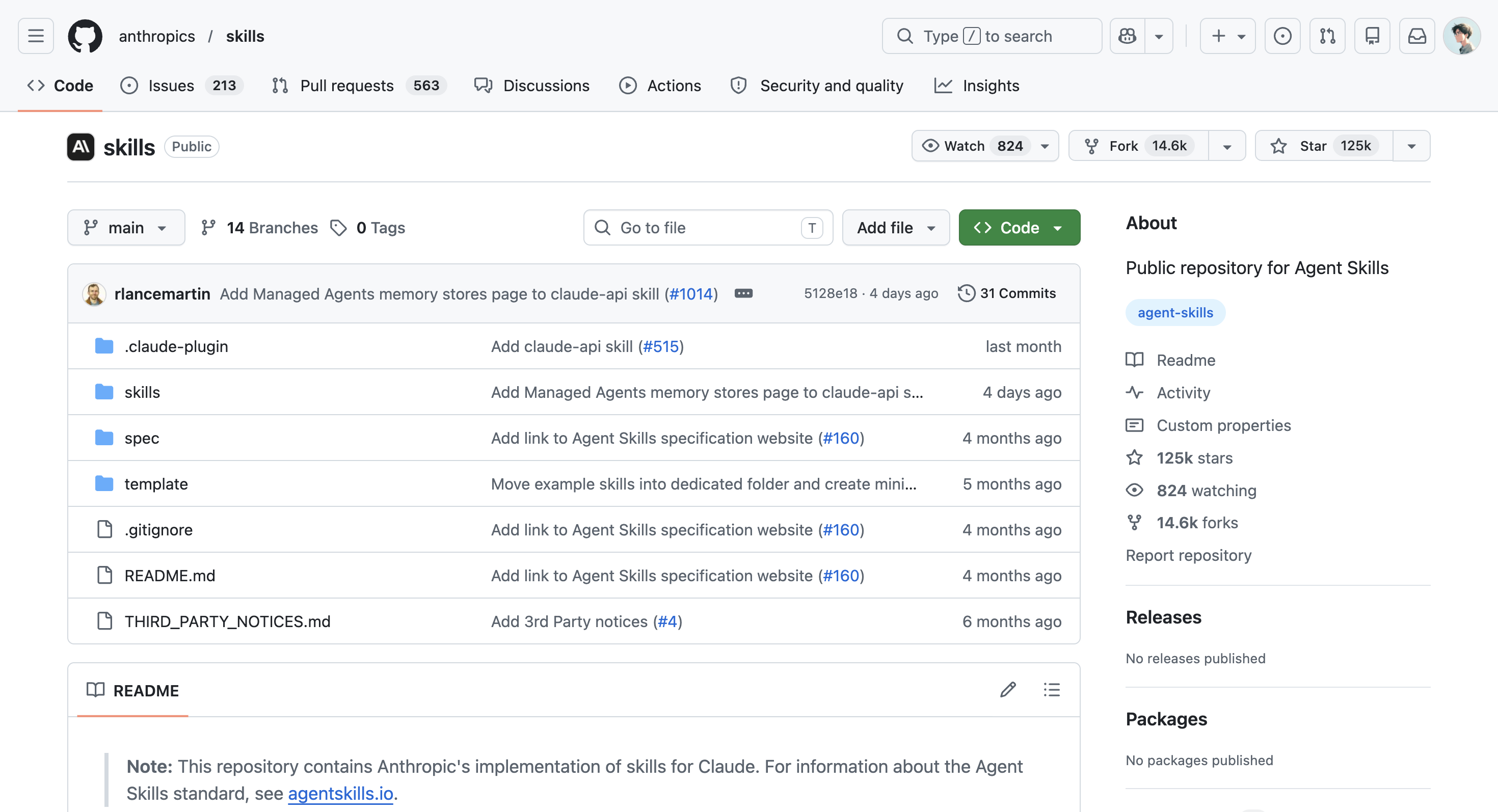View 824 watching link
Screen dimensions: 1498x812
(1191, 490)
